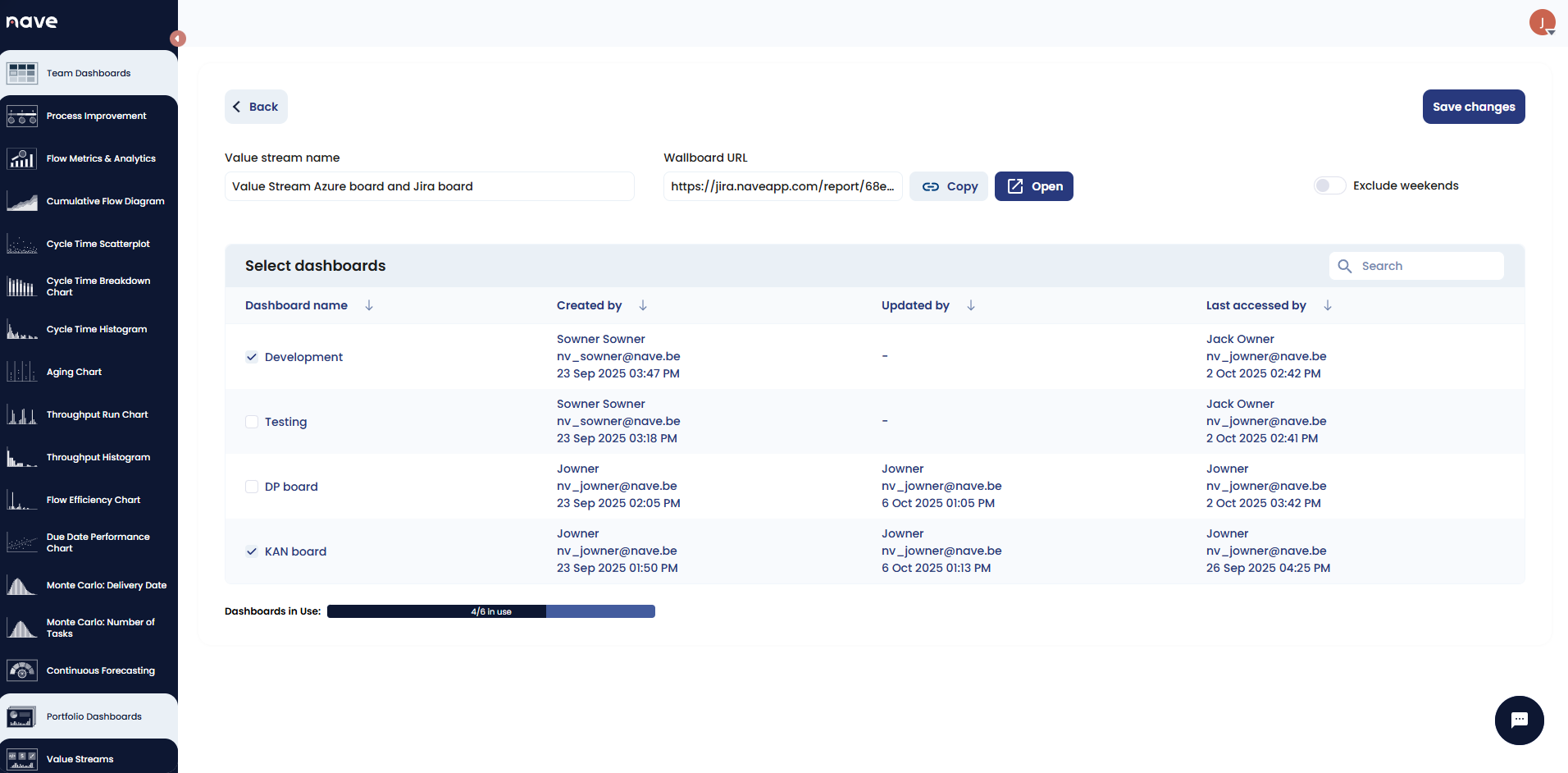Collapse the sidebar with the arrow icon
The image size is (1568, 773).
[178, 39]
